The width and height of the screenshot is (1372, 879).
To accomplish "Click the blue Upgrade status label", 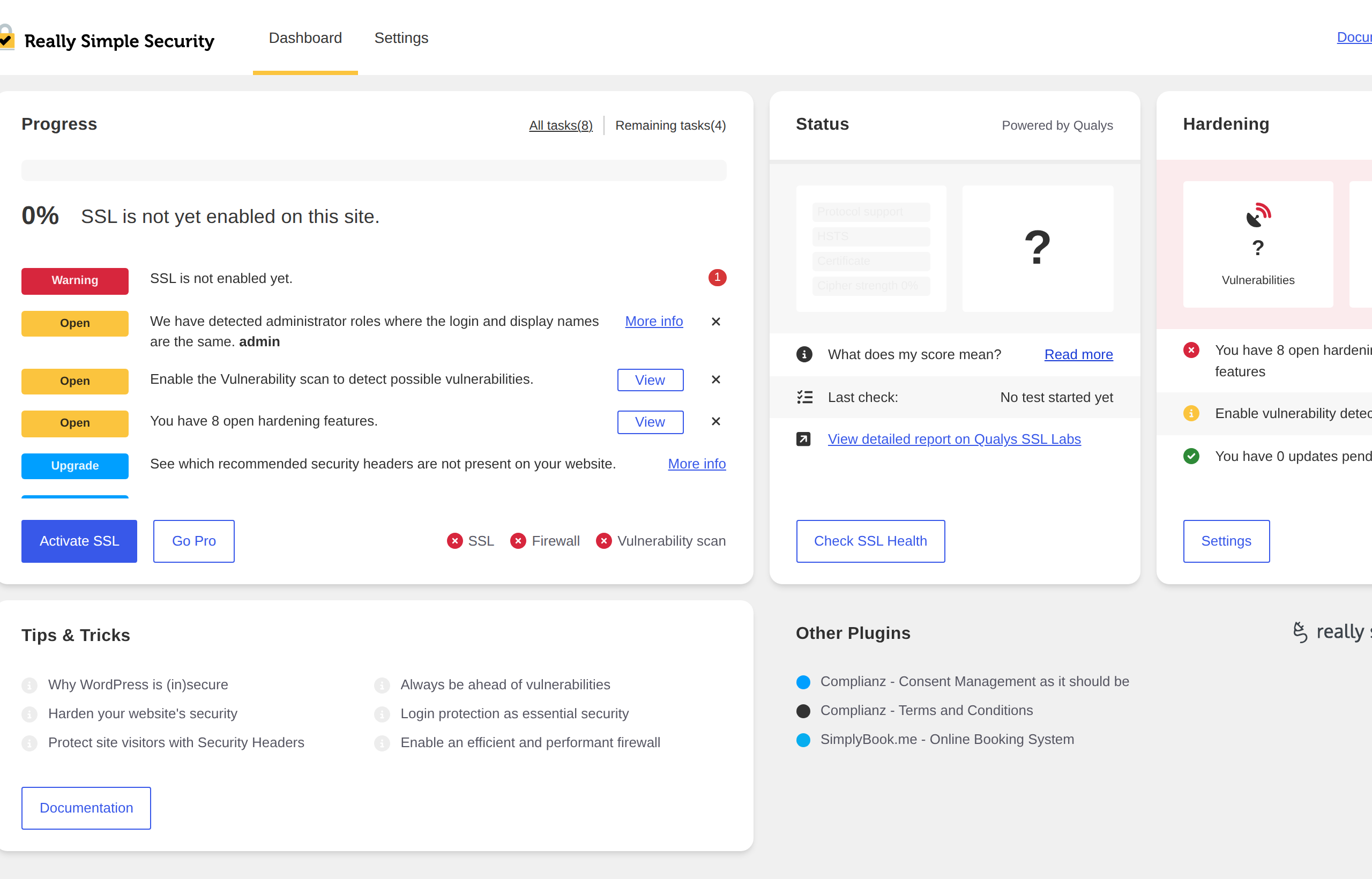I will [75, 466].
